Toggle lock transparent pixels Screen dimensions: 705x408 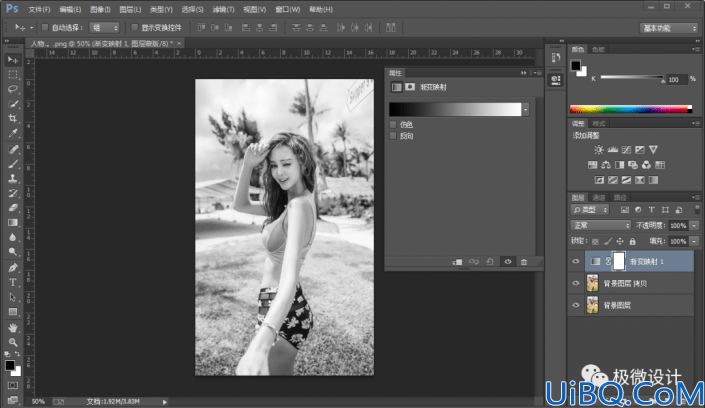[x=595, y=242]
